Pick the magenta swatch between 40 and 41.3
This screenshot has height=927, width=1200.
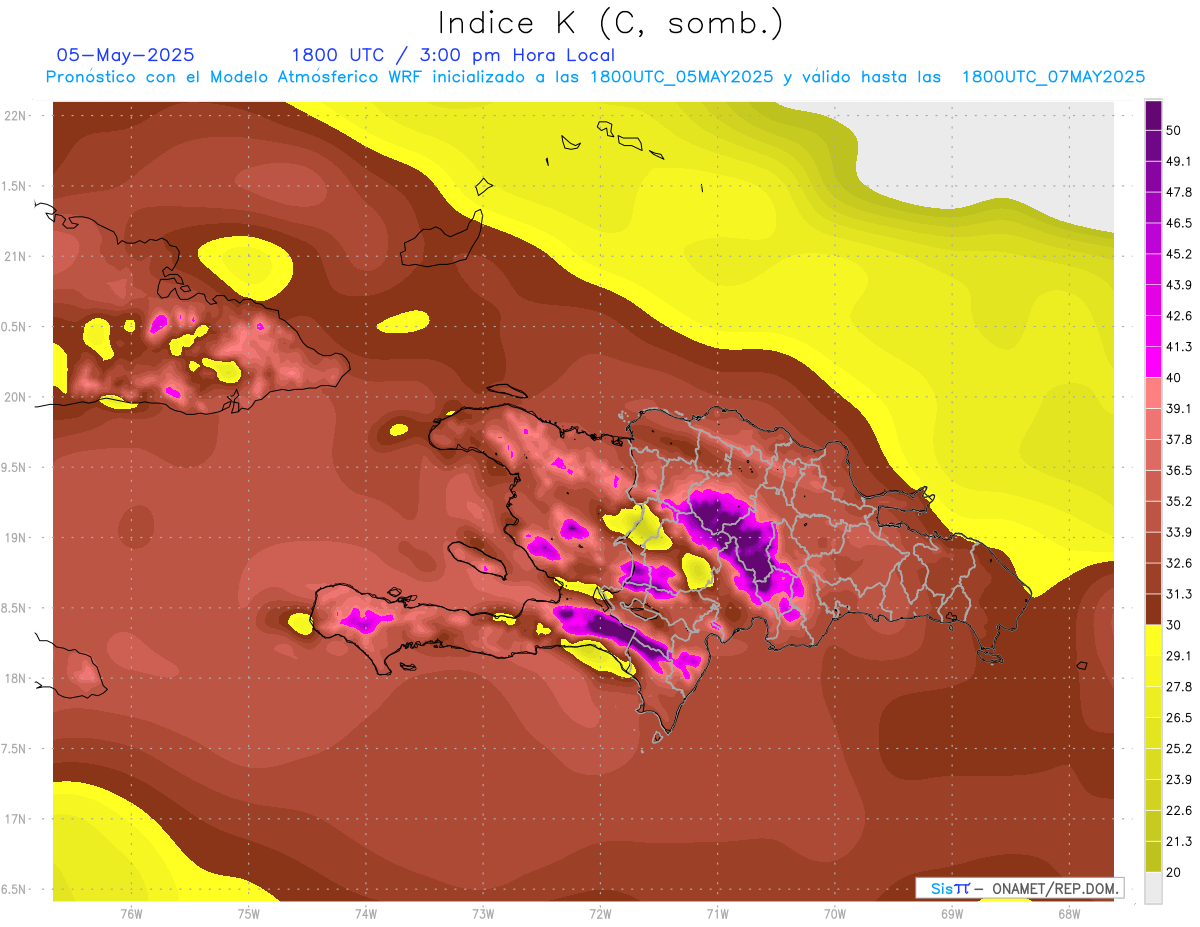tap(1153, 363)
